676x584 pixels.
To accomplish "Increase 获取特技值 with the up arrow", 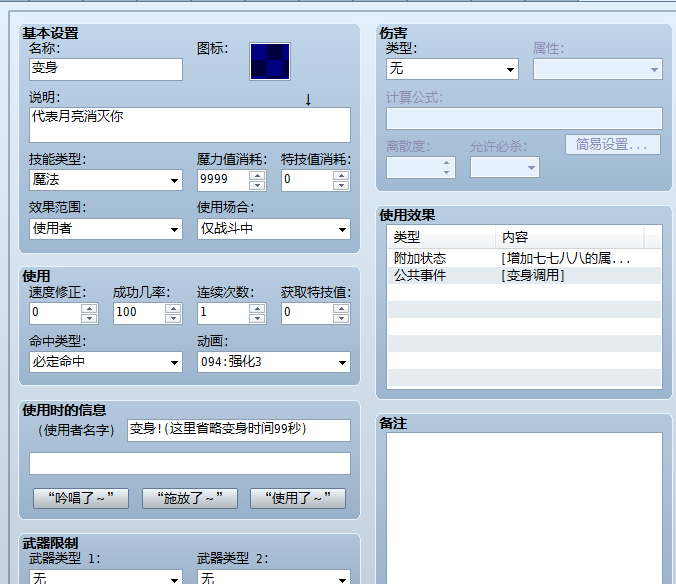I will coord(341,309).
